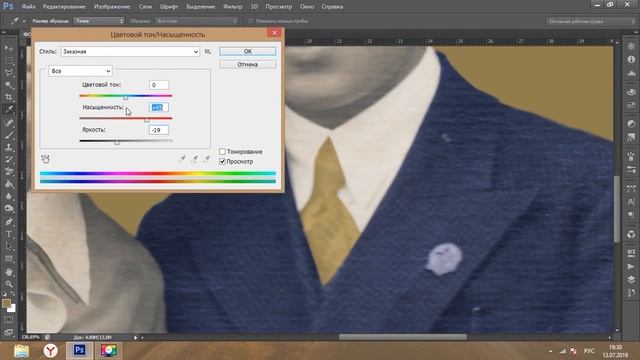The height and width of the screenshot is (360, 640).
Task: Open the Слои menu
Action: pos(145,7)
